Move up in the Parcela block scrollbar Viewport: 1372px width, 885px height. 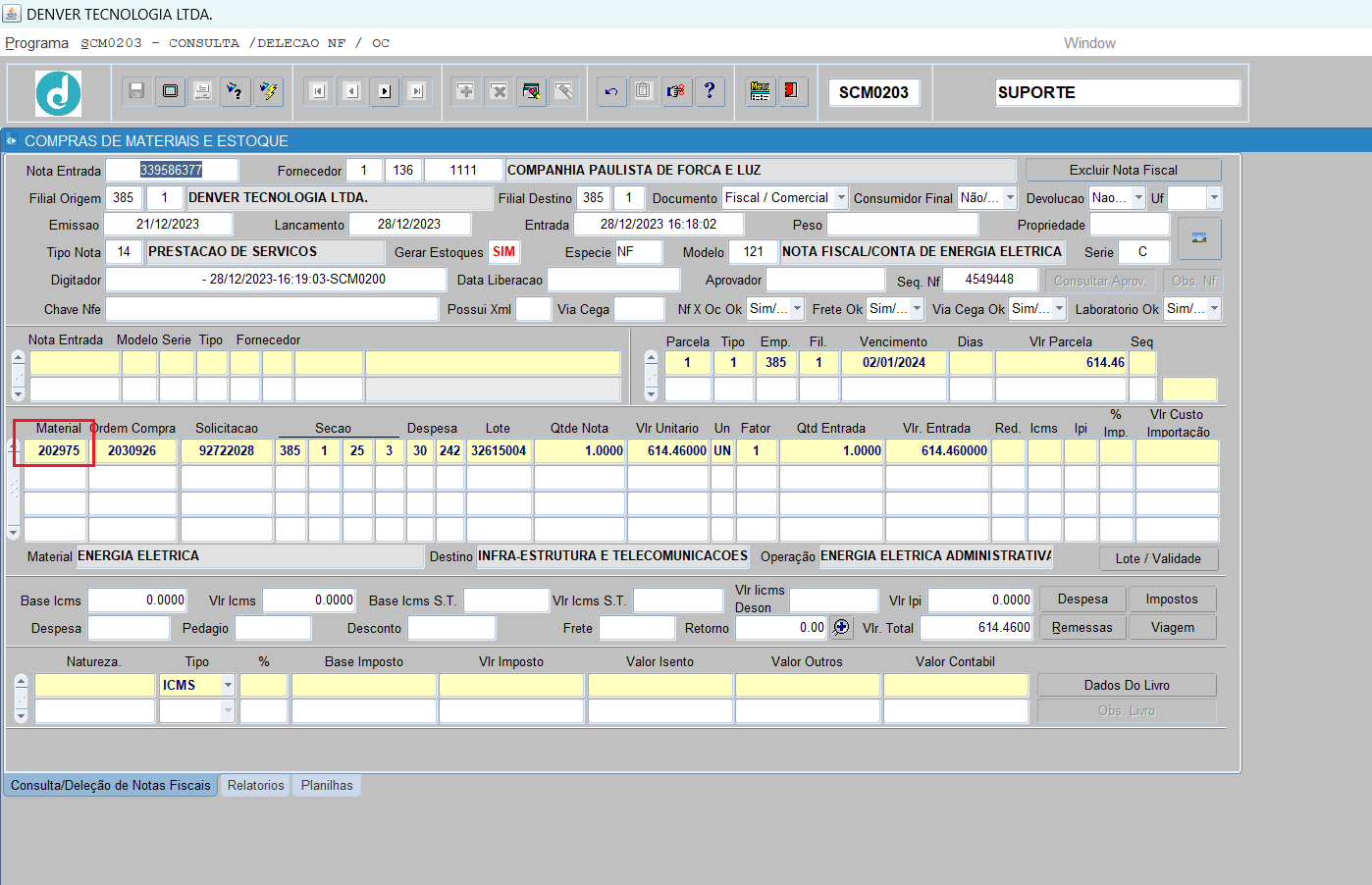651,358
